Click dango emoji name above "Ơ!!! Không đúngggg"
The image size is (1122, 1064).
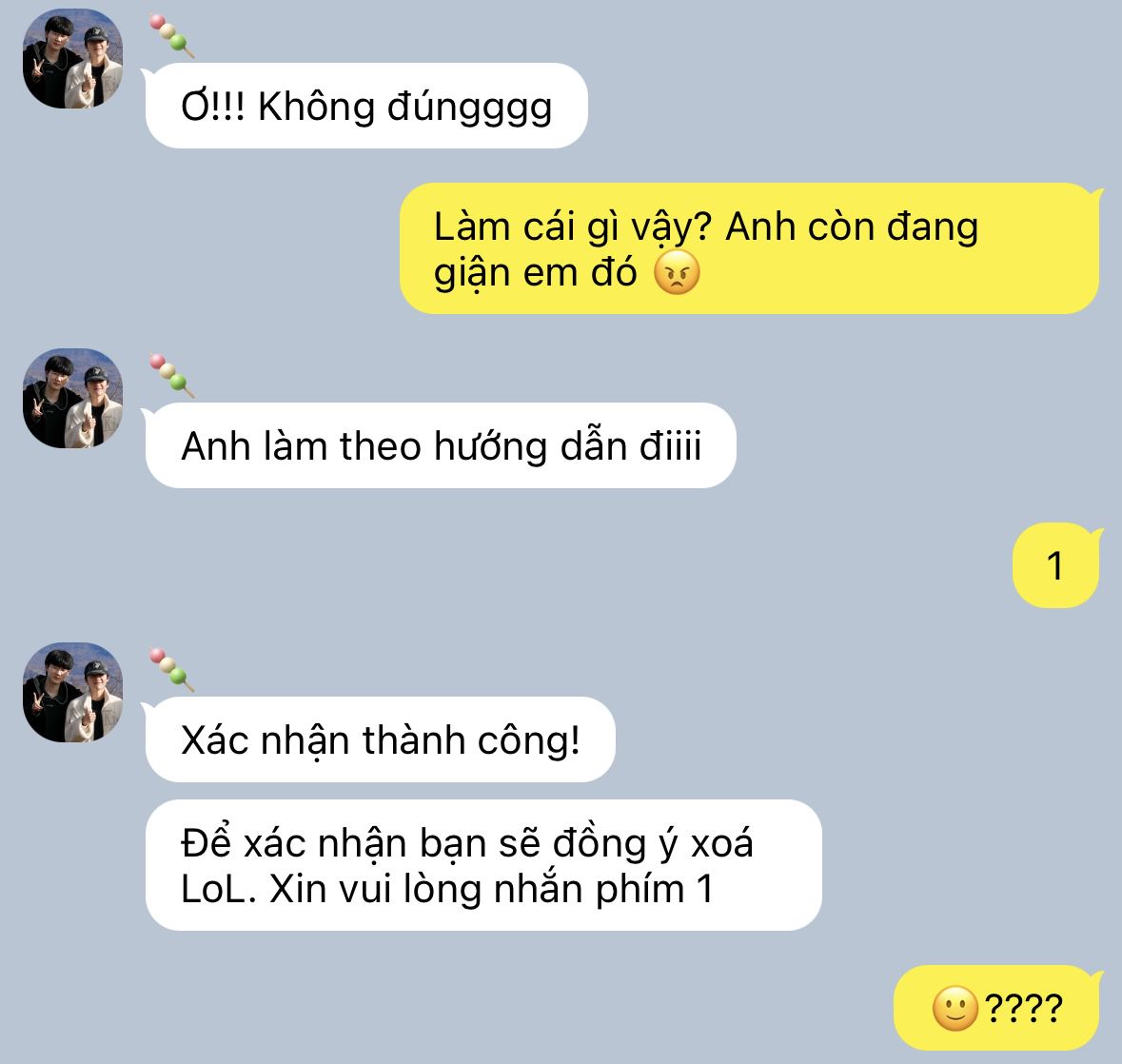(171, 36)
